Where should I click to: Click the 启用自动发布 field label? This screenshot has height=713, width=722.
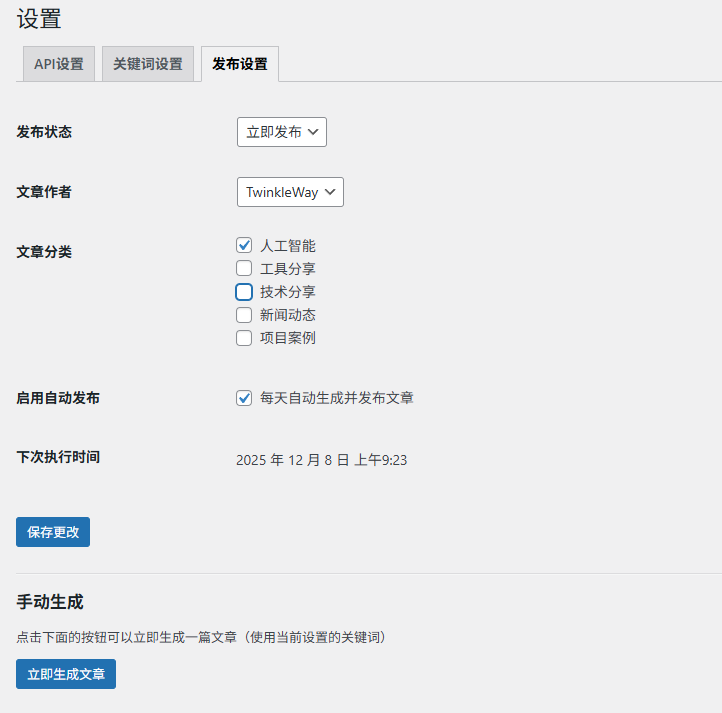coord(58,398)
